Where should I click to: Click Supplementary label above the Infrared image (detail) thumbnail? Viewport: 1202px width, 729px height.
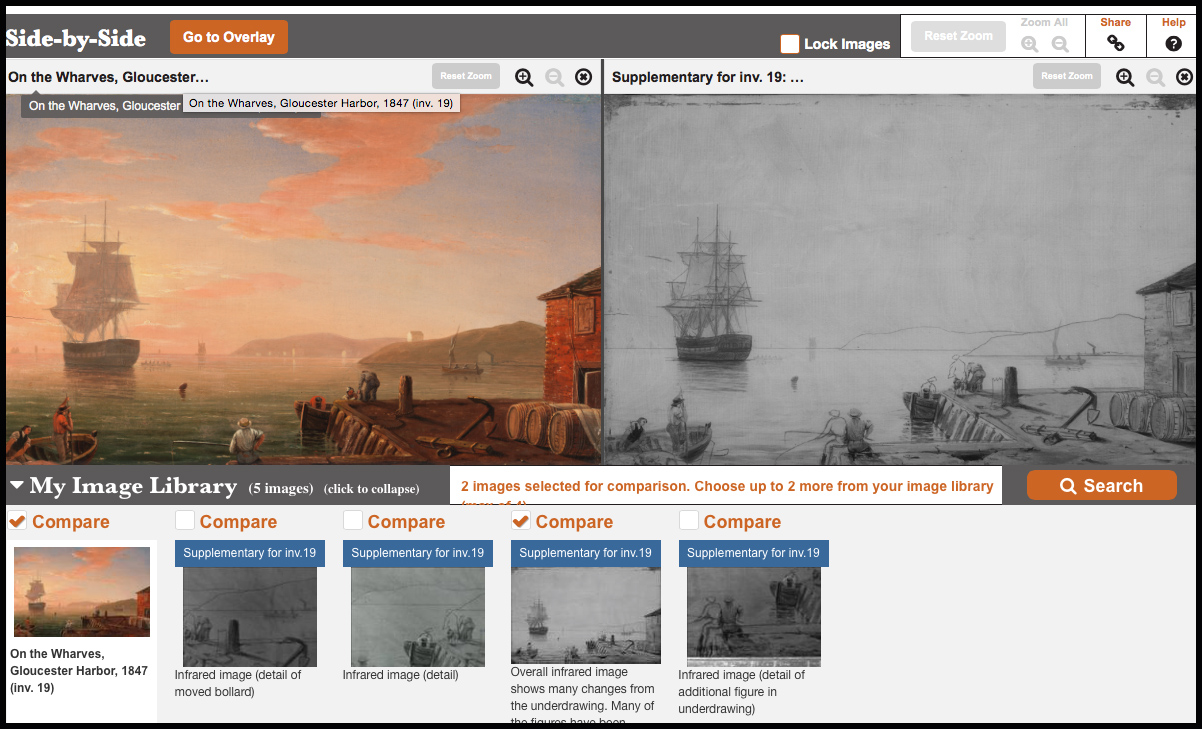(x=418, y=553)
